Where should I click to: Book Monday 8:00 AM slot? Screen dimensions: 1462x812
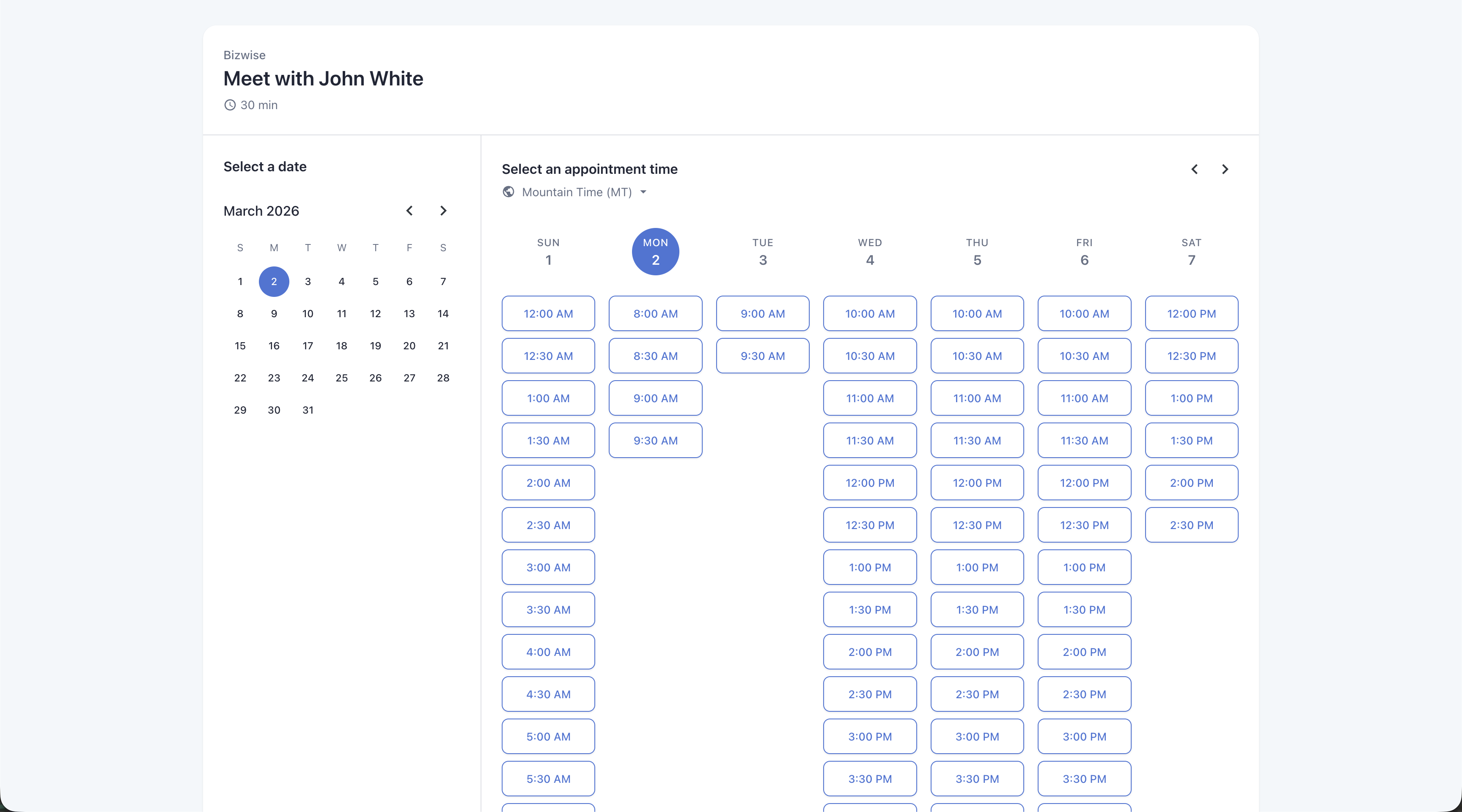tap(656, 314)
